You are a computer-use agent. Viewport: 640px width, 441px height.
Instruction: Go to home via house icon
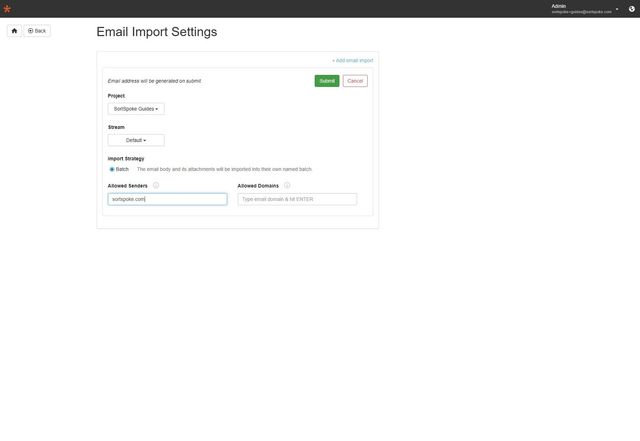click(14, 31)
